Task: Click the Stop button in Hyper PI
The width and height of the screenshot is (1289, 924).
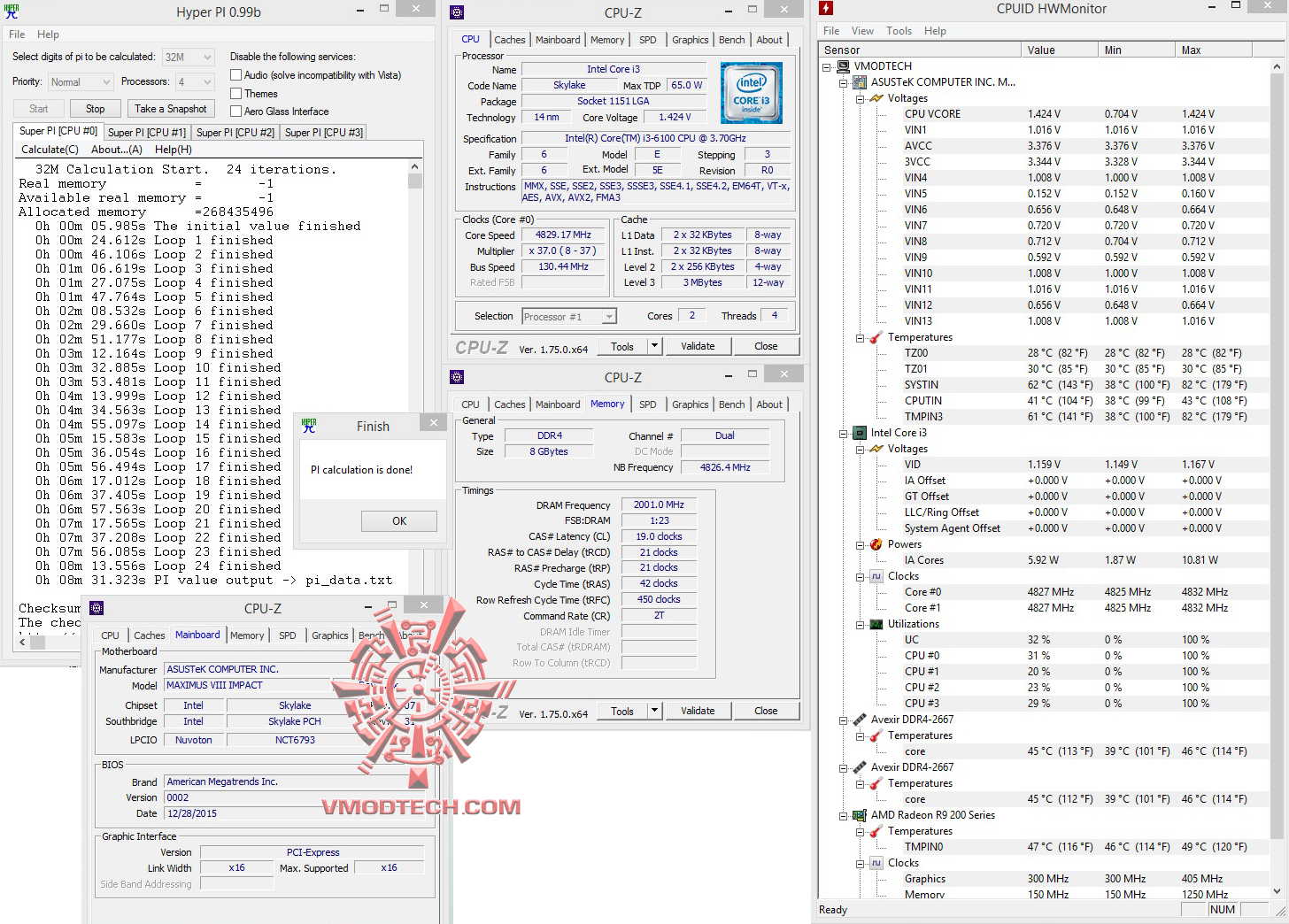Action: tap(96, 109)
